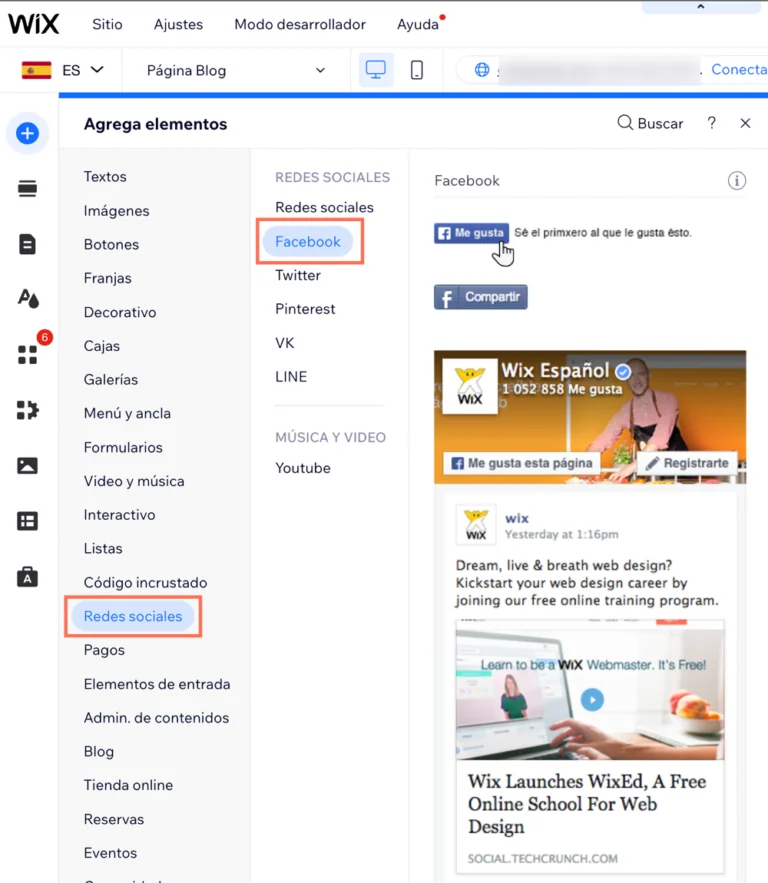The image size is (768, 883).
Task: Open the Site Design text-and-drop icon
Action: (x=28, y=298)
